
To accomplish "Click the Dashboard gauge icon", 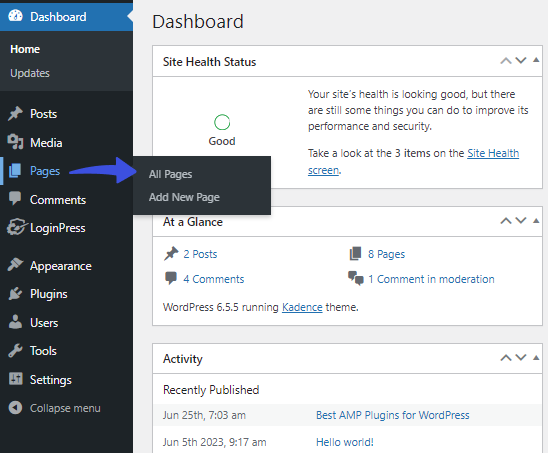I will coord(15,16).
